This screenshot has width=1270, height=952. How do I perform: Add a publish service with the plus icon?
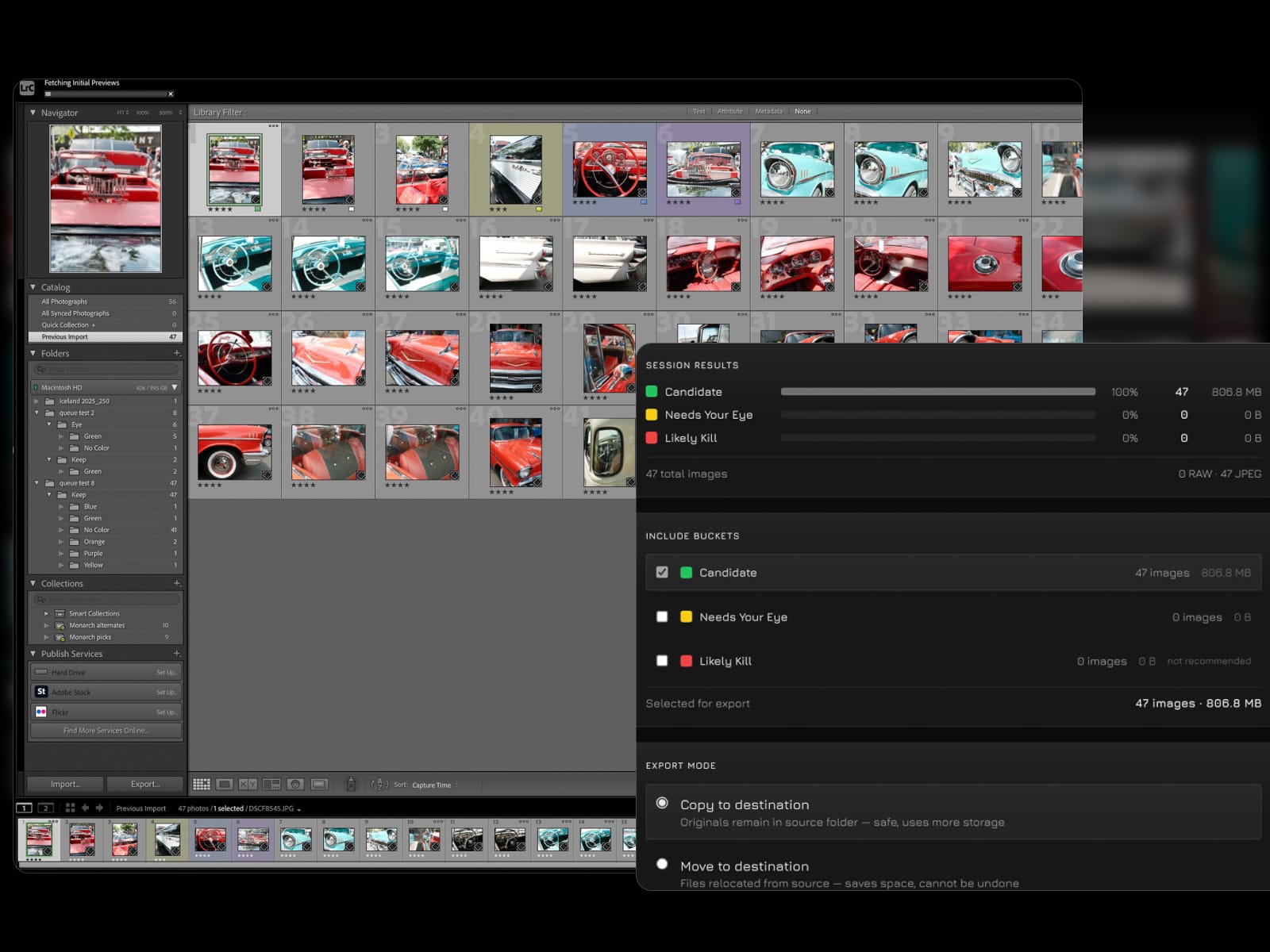click(176, 654)
